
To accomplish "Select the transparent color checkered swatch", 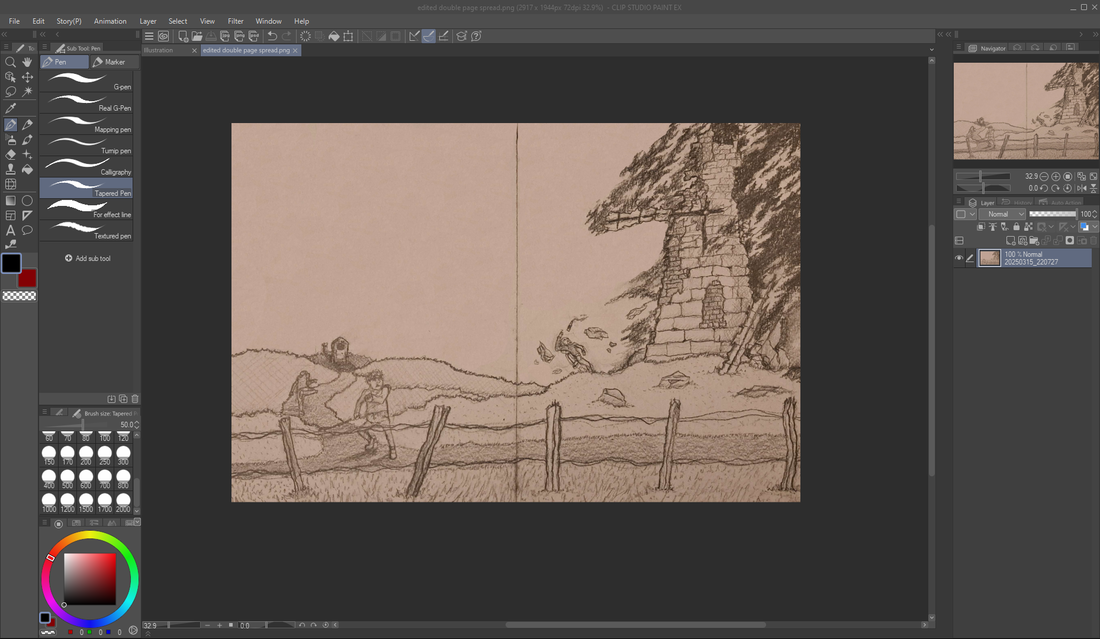I will click(19, 296).
